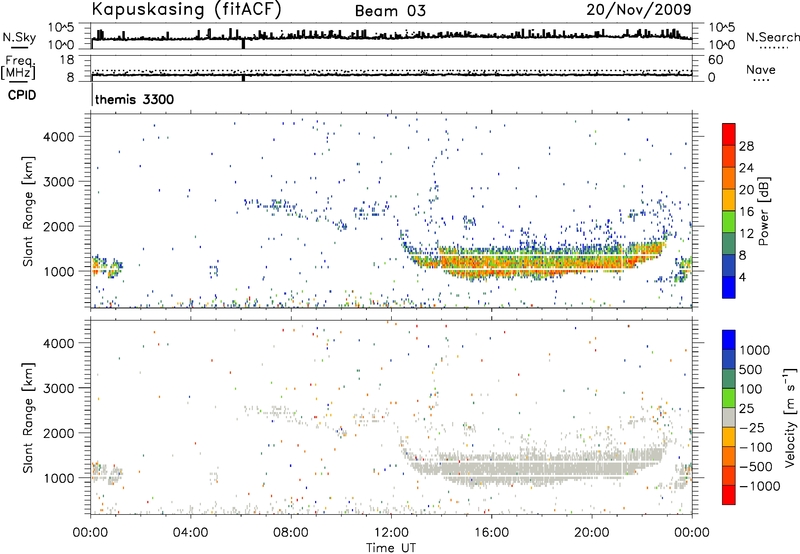Screen dimensions: 800x554
Task: Click the Time UT axis title
Action: 391,548
